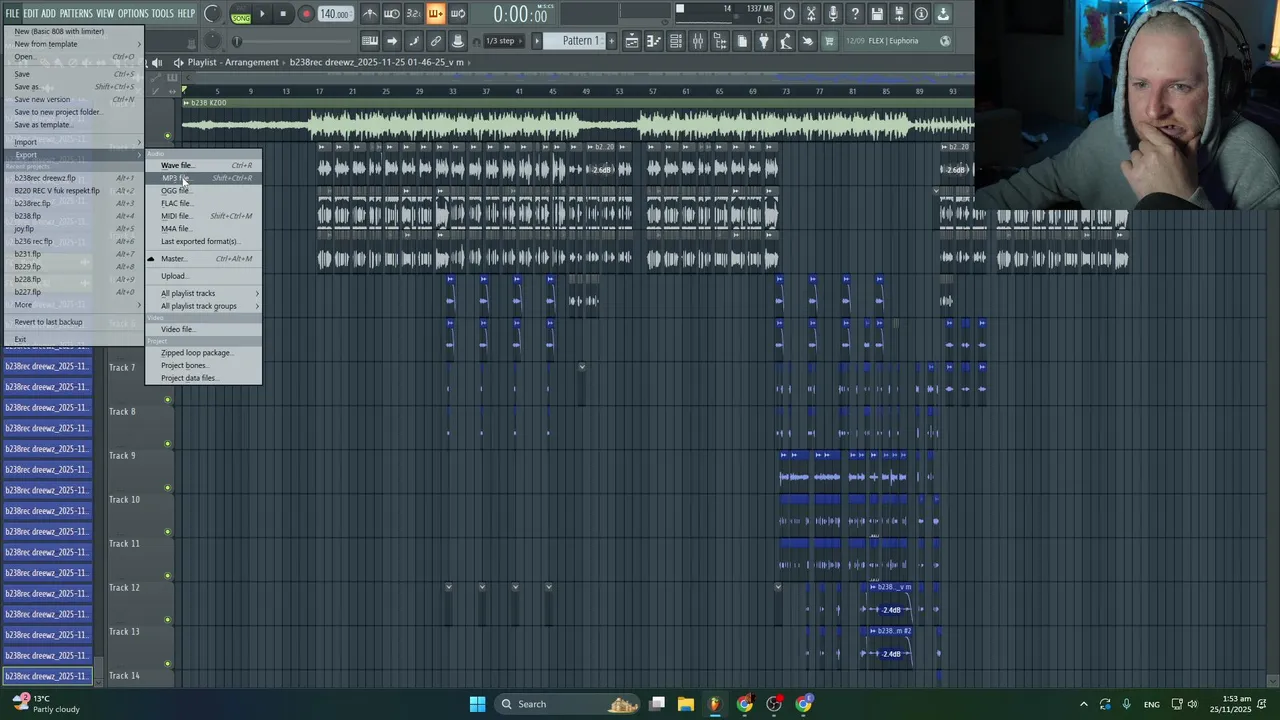Click the tempo field showing 140.000
This screenshot has height=720, width=1280.
pos(334,14)
